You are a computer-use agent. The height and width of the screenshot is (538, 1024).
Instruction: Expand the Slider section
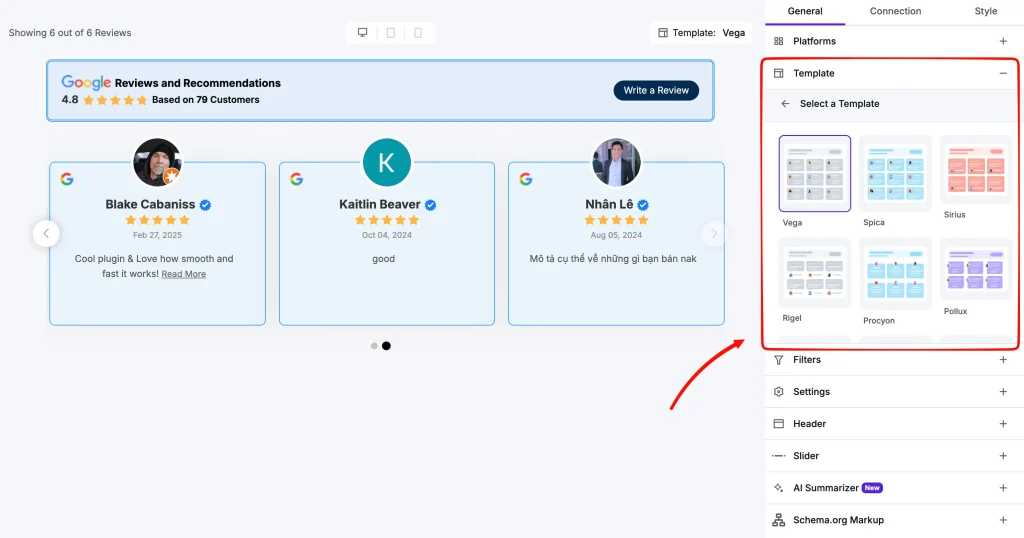click(x=1003, y=456)
